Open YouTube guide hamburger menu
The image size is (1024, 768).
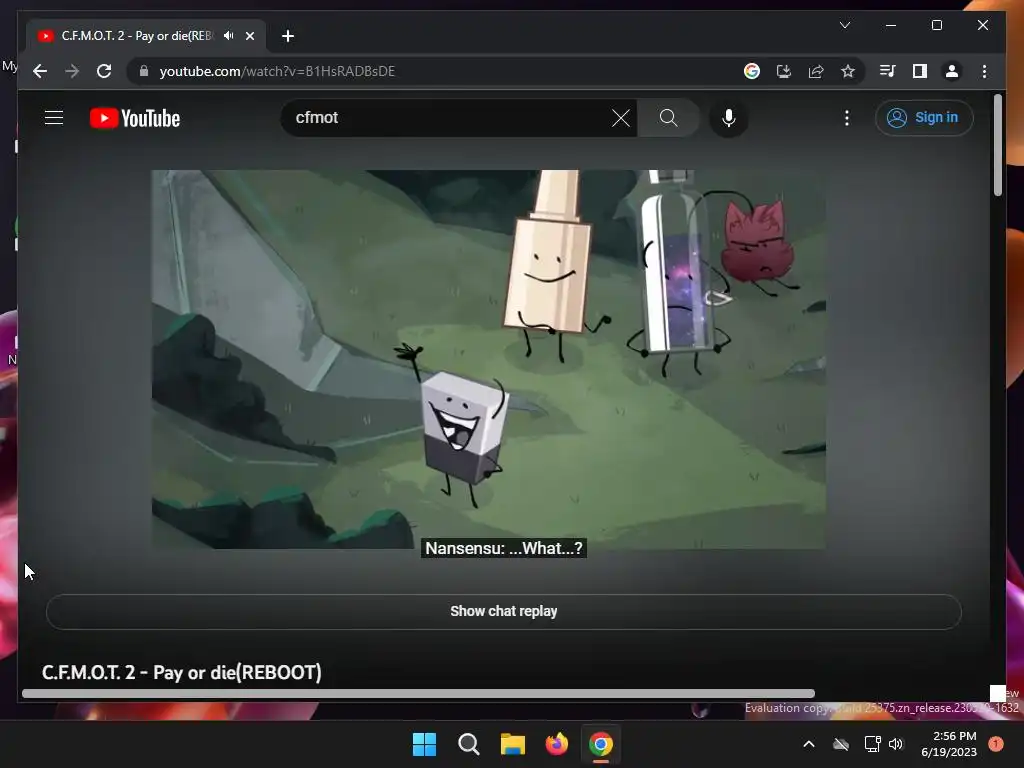(x=54, y=118)
